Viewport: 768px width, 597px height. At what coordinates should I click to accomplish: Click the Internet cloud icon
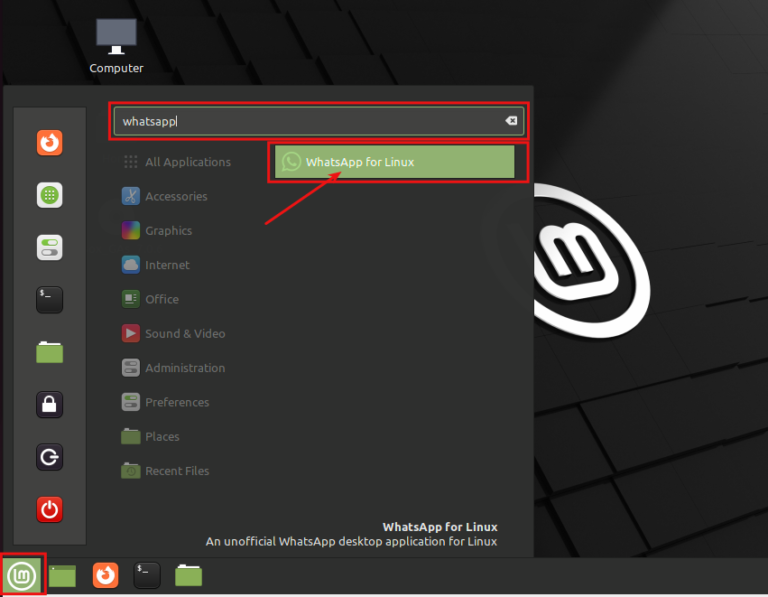tap(131, 265)
